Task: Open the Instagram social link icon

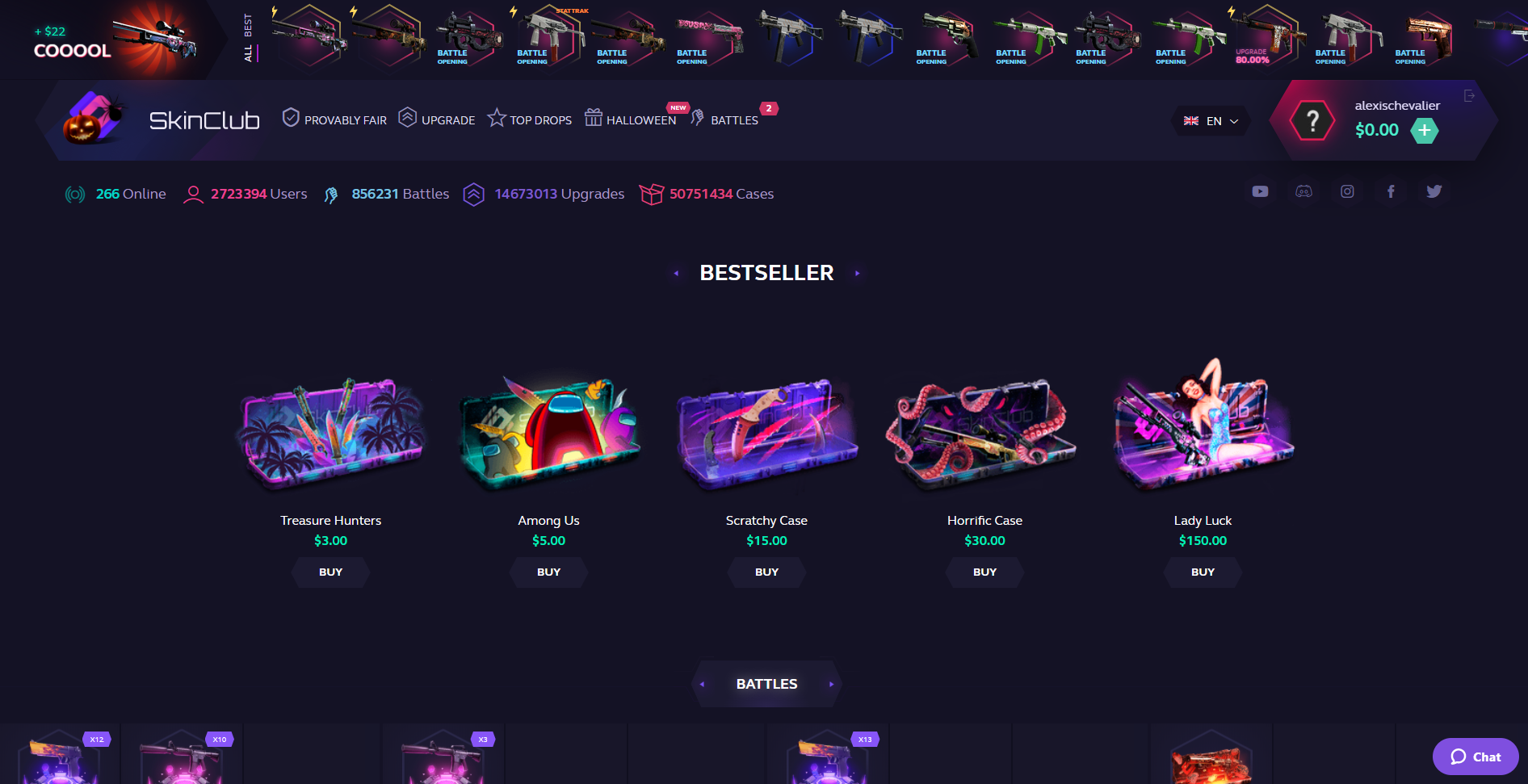Action: (x=1347, y=191)
